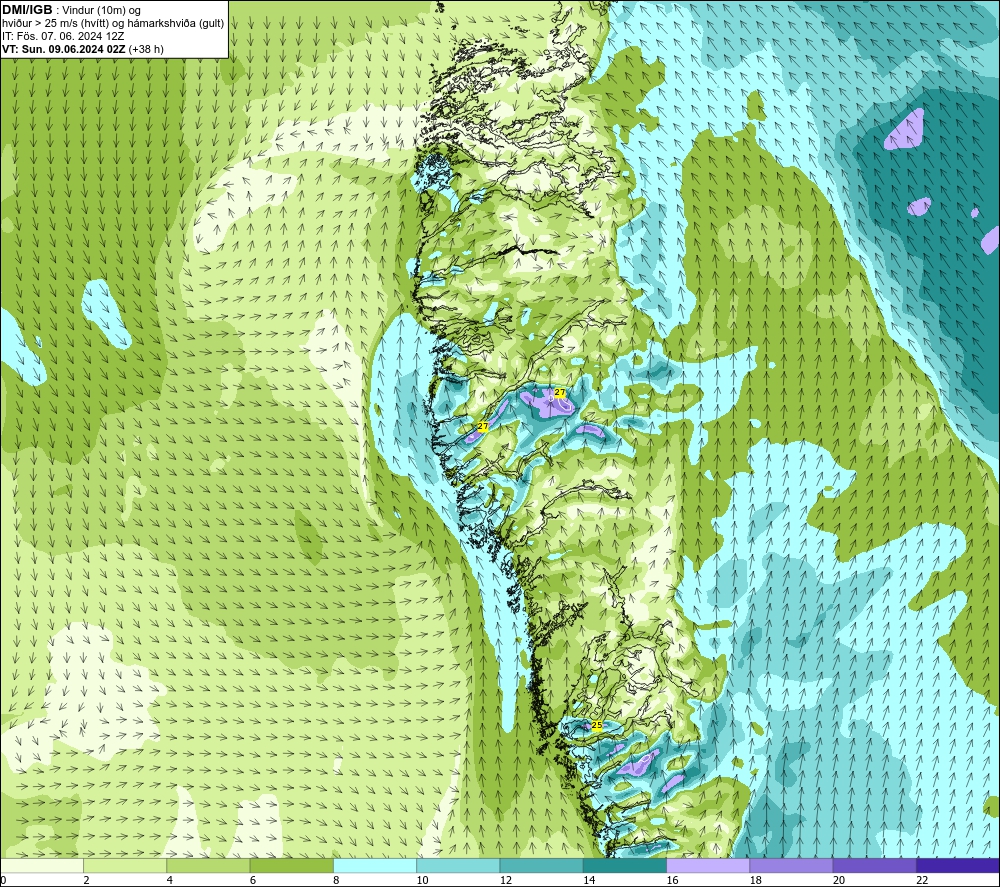
Task: Click the '0' scale number
Action: (x=3, y=880)
